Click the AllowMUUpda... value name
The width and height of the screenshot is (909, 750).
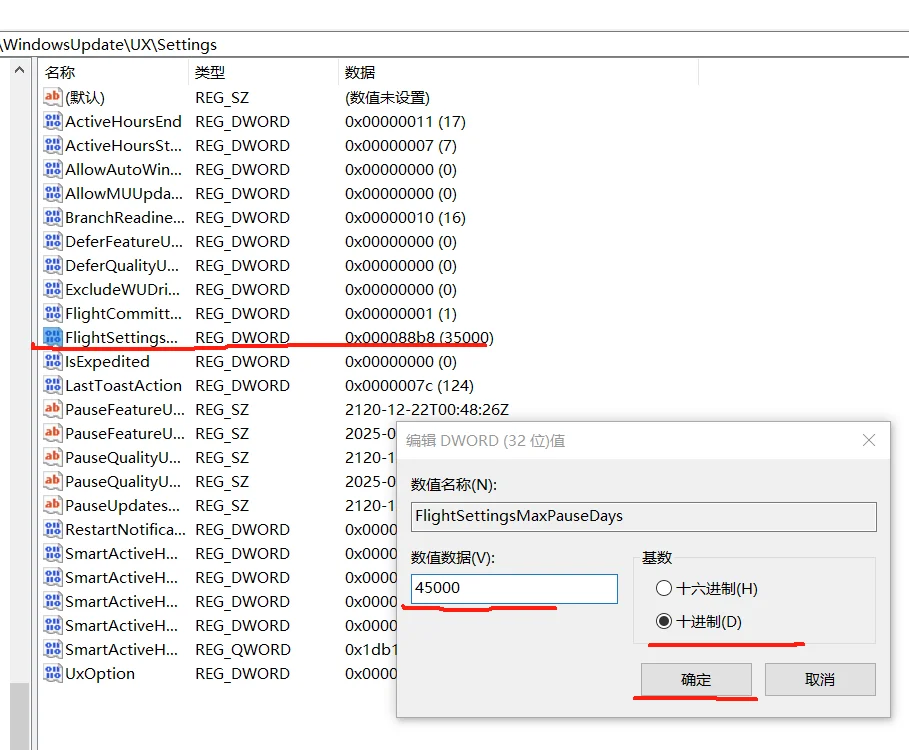pos(124,193)
